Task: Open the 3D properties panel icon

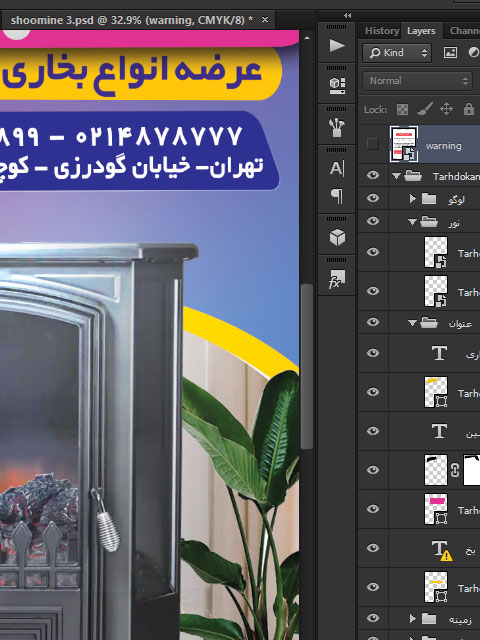Action: (337, 86)
